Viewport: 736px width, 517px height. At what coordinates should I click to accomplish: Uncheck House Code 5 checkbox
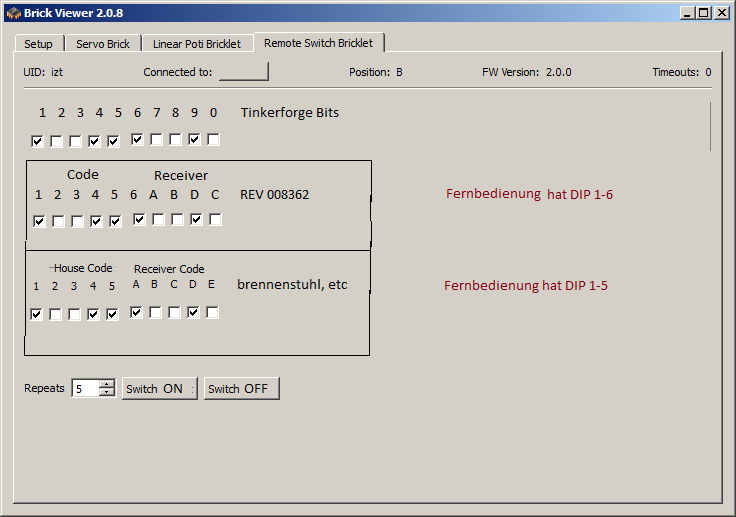112,314
